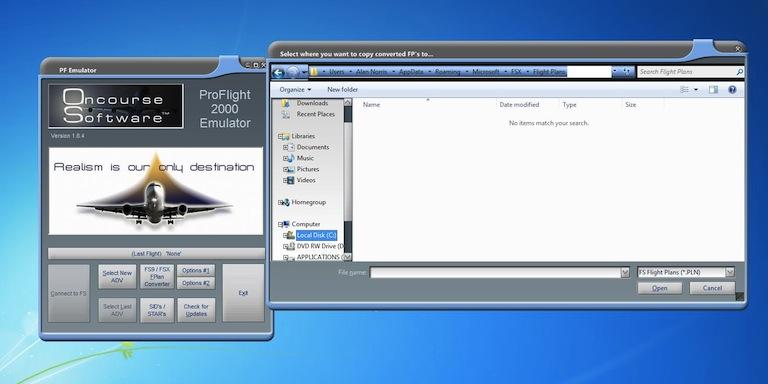Select Recent Places in navigation pane

(x=315, y=114)
